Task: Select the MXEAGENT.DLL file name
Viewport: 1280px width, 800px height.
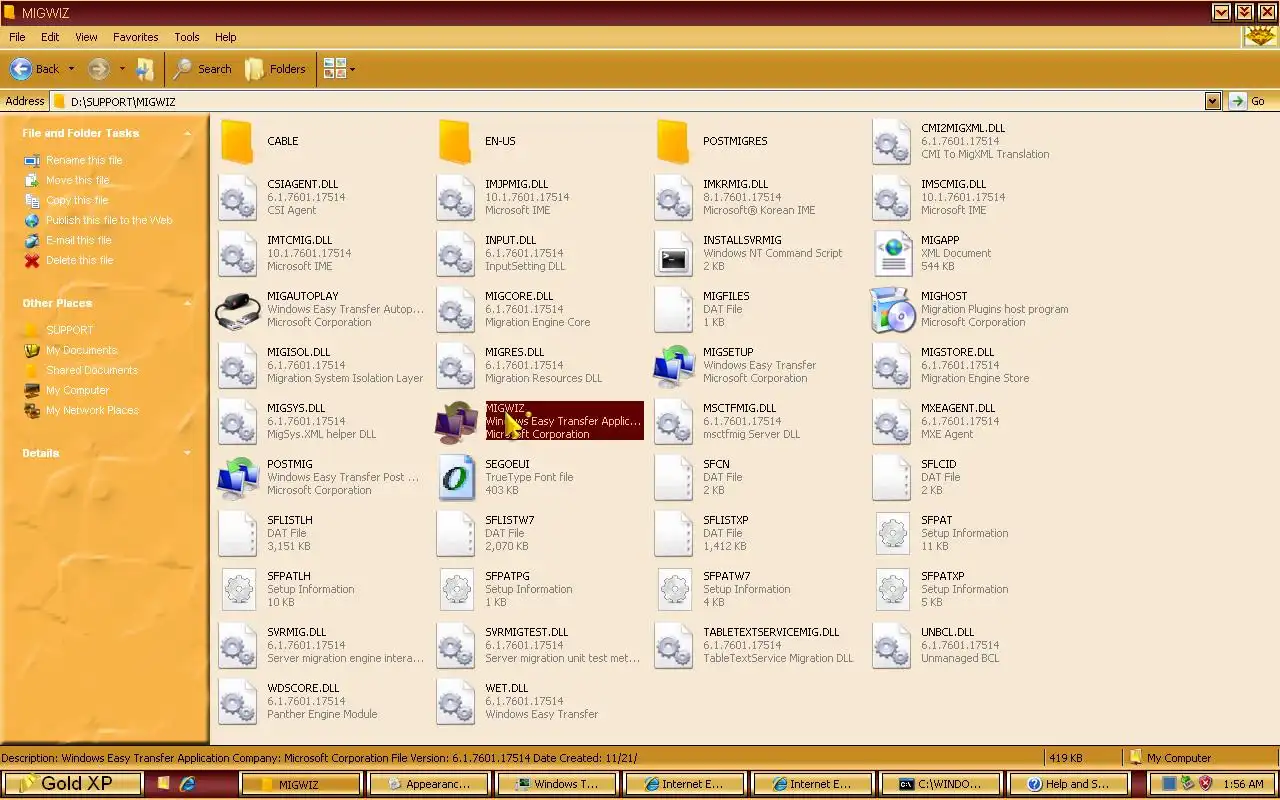Action: [958, 408]
